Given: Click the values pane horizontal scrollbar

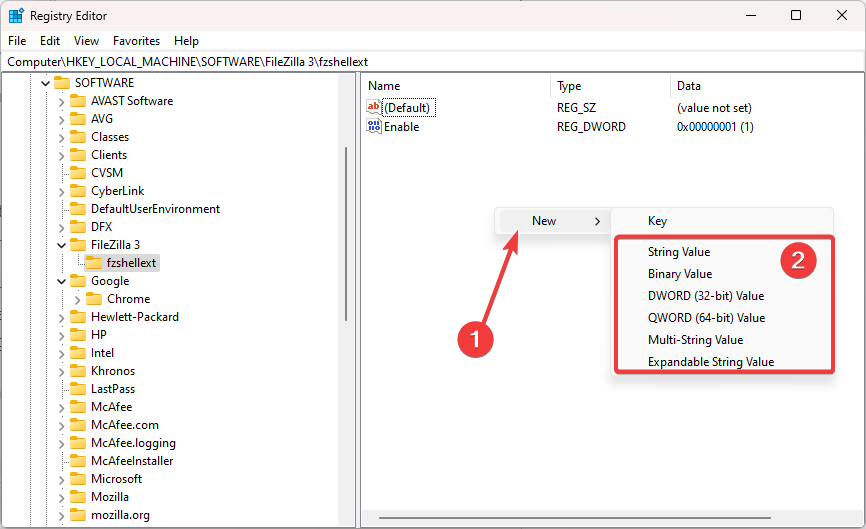Looking at the screenshot, I should [x=574, y=518].
